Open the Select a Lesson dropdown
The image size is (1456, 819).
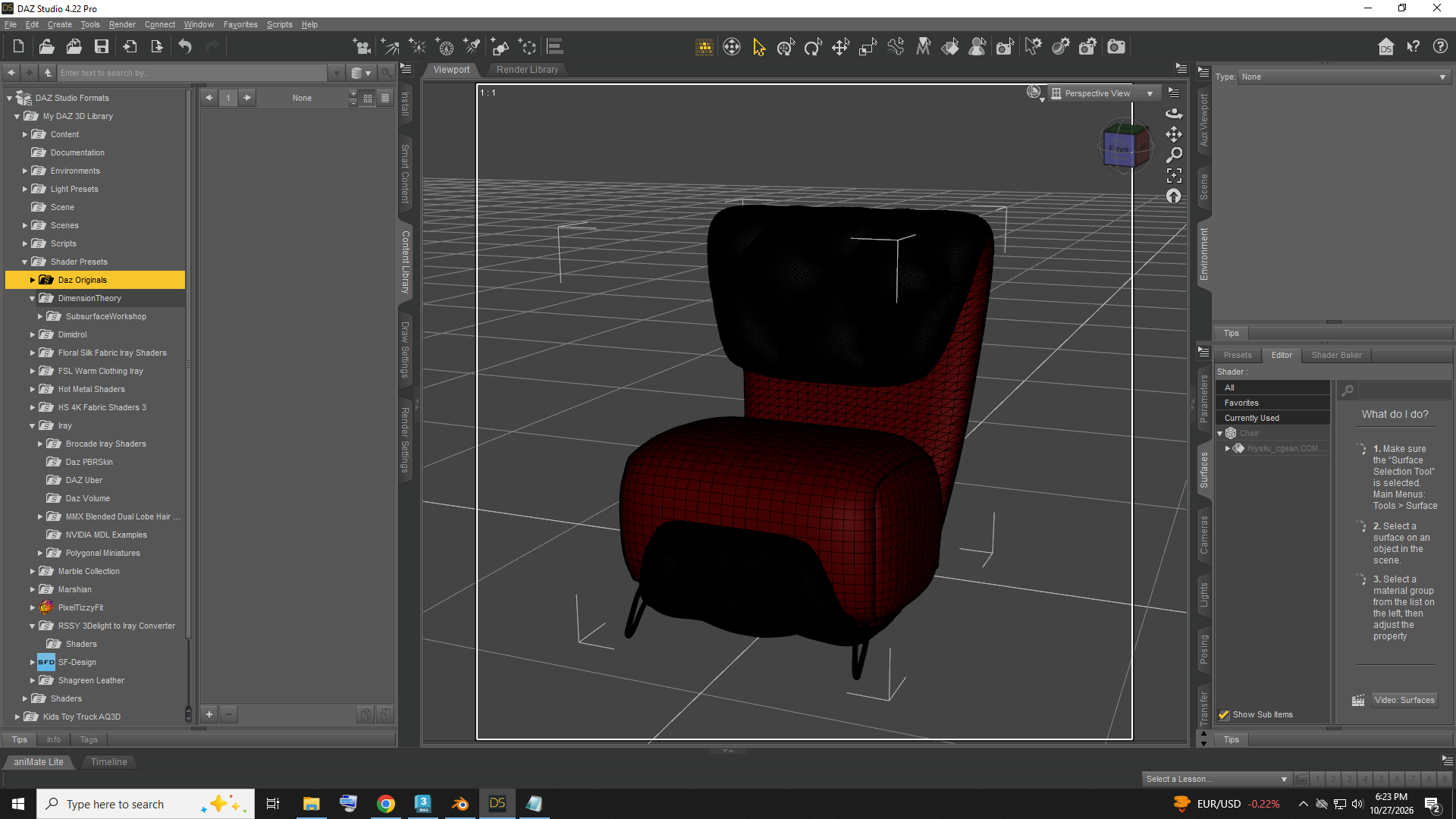(1216, 779)
